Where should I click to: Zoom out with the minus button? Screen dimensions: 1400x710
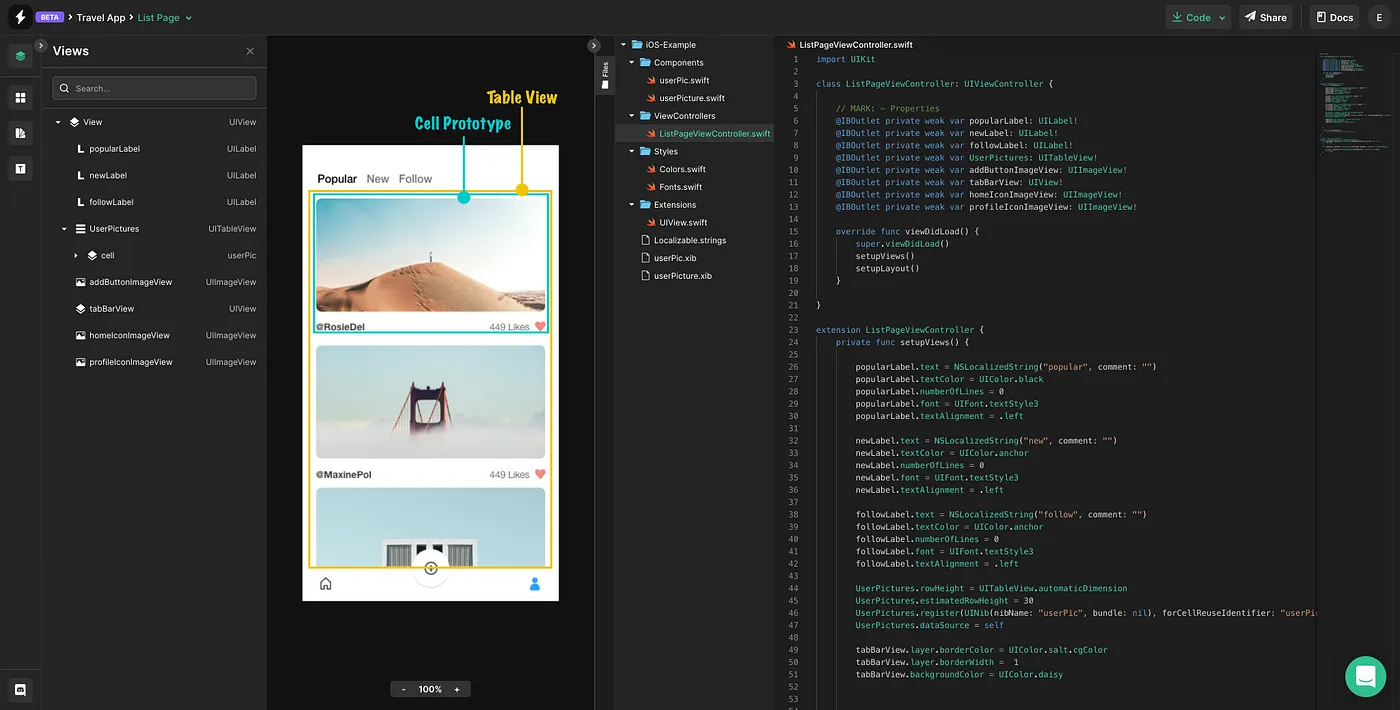coord(404,689)
